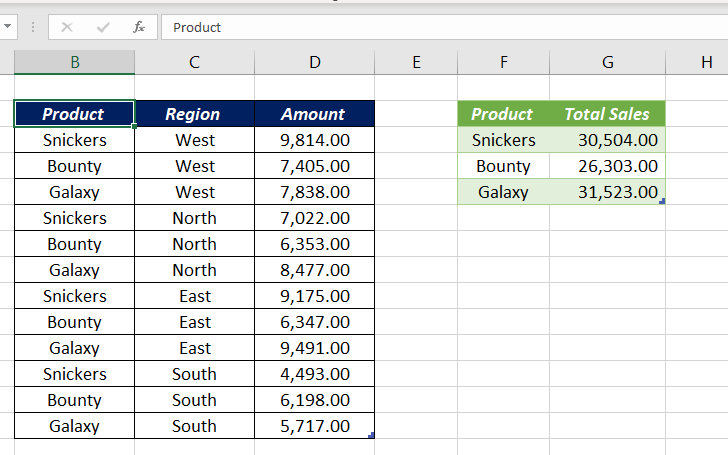Click the cell with 9,814.00
Screen dimensions: 728x455
(315, 140)
